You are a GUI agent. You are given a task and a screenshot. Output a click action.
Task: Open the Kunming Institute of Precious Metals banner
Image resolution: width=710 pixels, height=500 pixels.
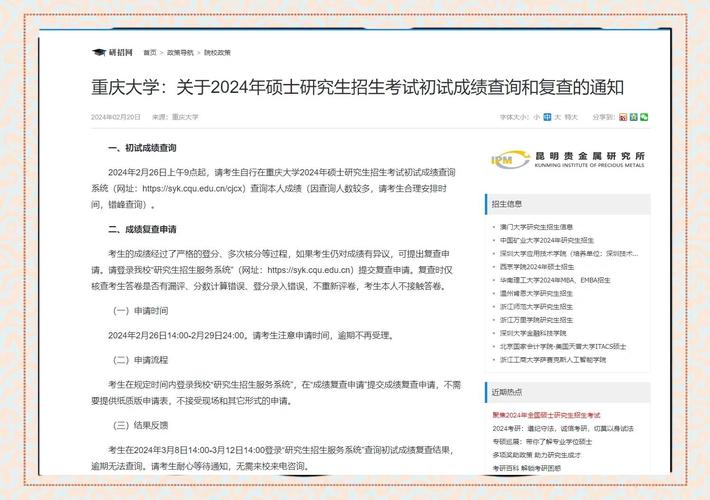pyautogui.click(x=568, y=159)
